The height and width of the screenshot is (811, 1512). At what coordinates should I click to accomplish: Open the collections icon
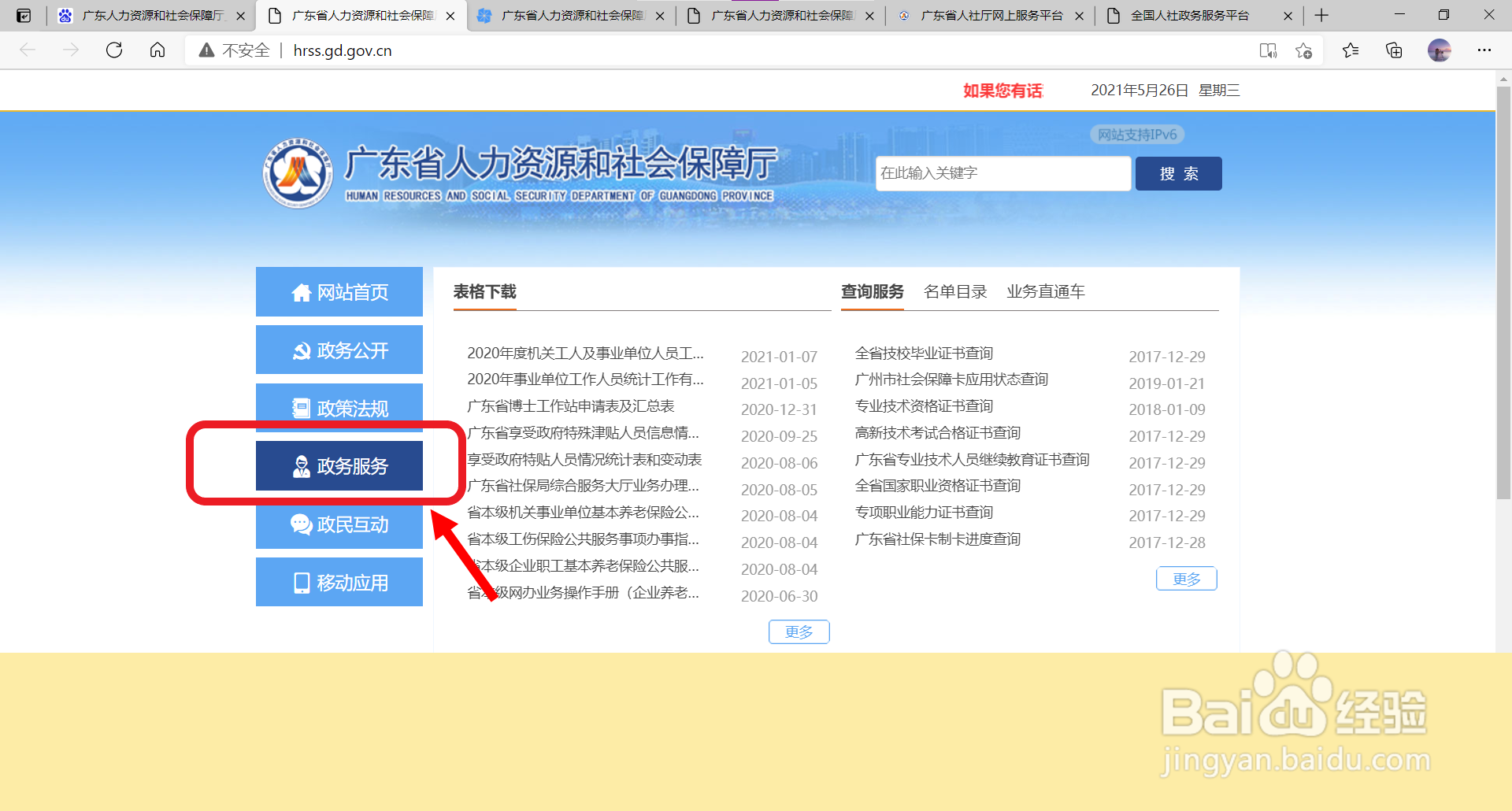click(1394, 50)
